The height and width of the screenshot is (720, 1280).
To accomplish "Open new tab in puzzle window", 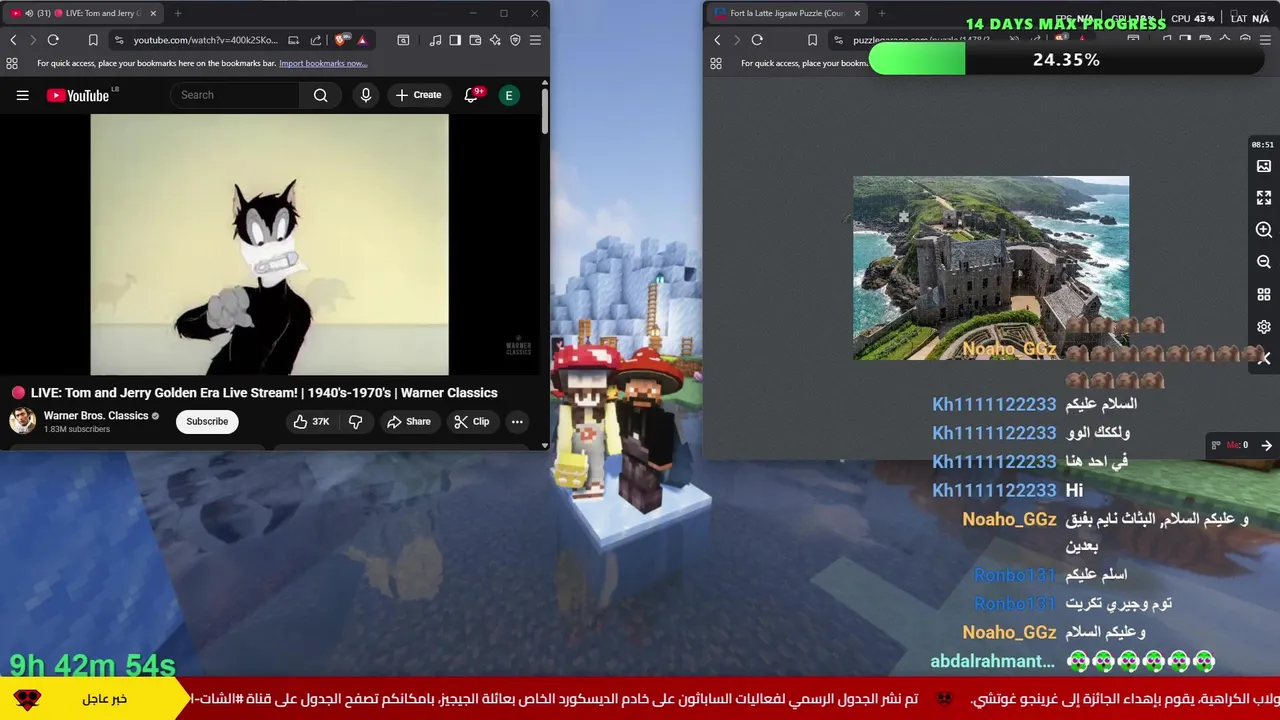I will (x=882, y=13).
